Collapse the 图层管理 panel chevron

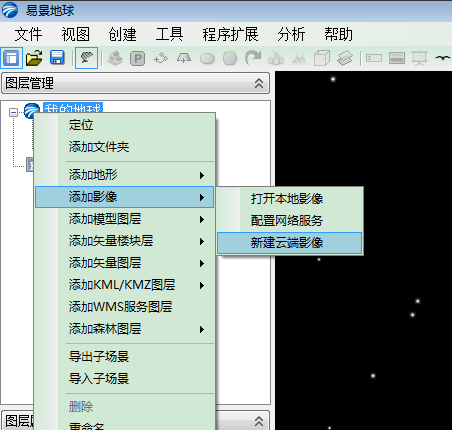259,83
